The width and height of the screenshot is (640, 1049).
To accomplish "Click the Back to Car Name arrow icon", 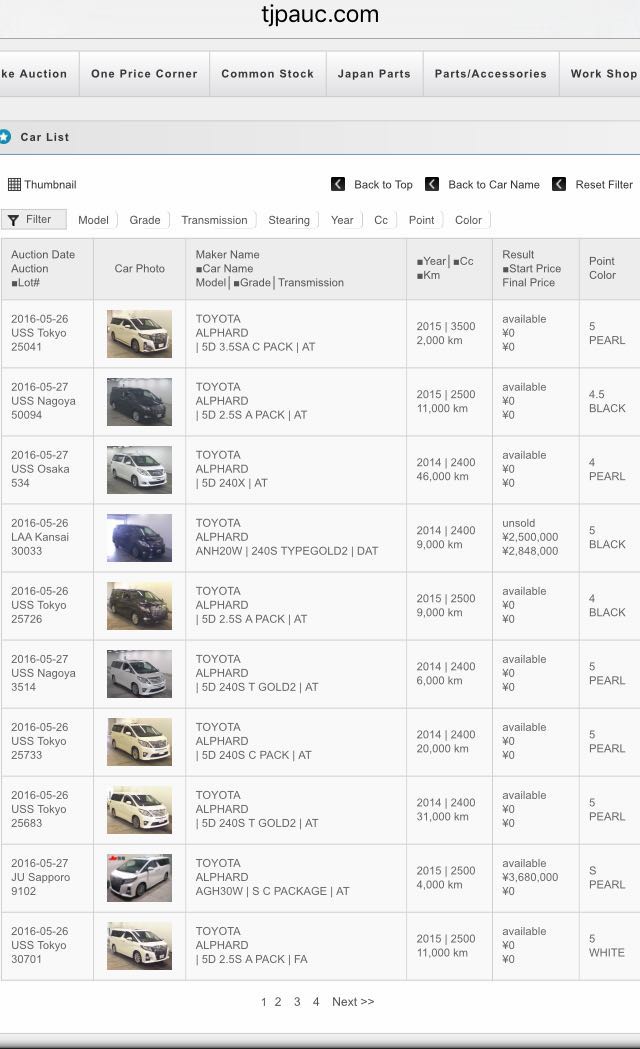I will point(432,184).
